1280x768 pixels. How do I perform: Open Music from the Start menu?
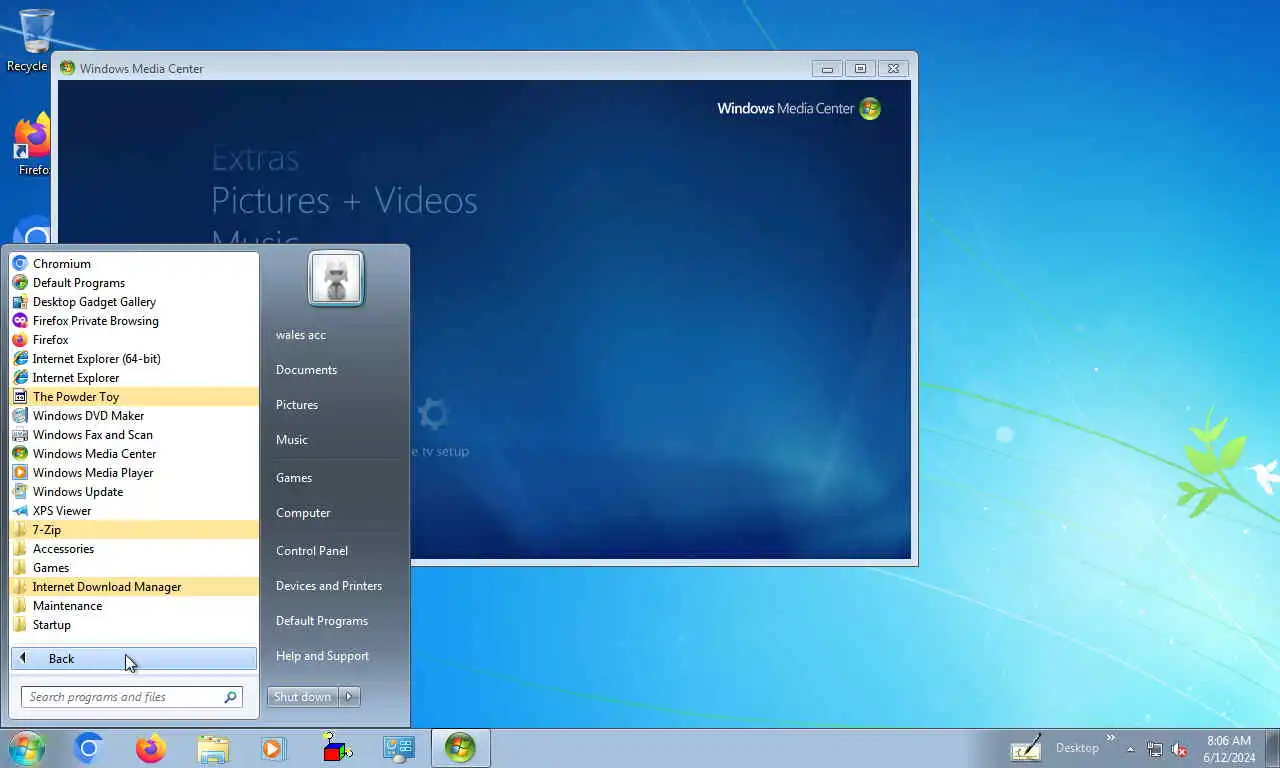(292, 440)
